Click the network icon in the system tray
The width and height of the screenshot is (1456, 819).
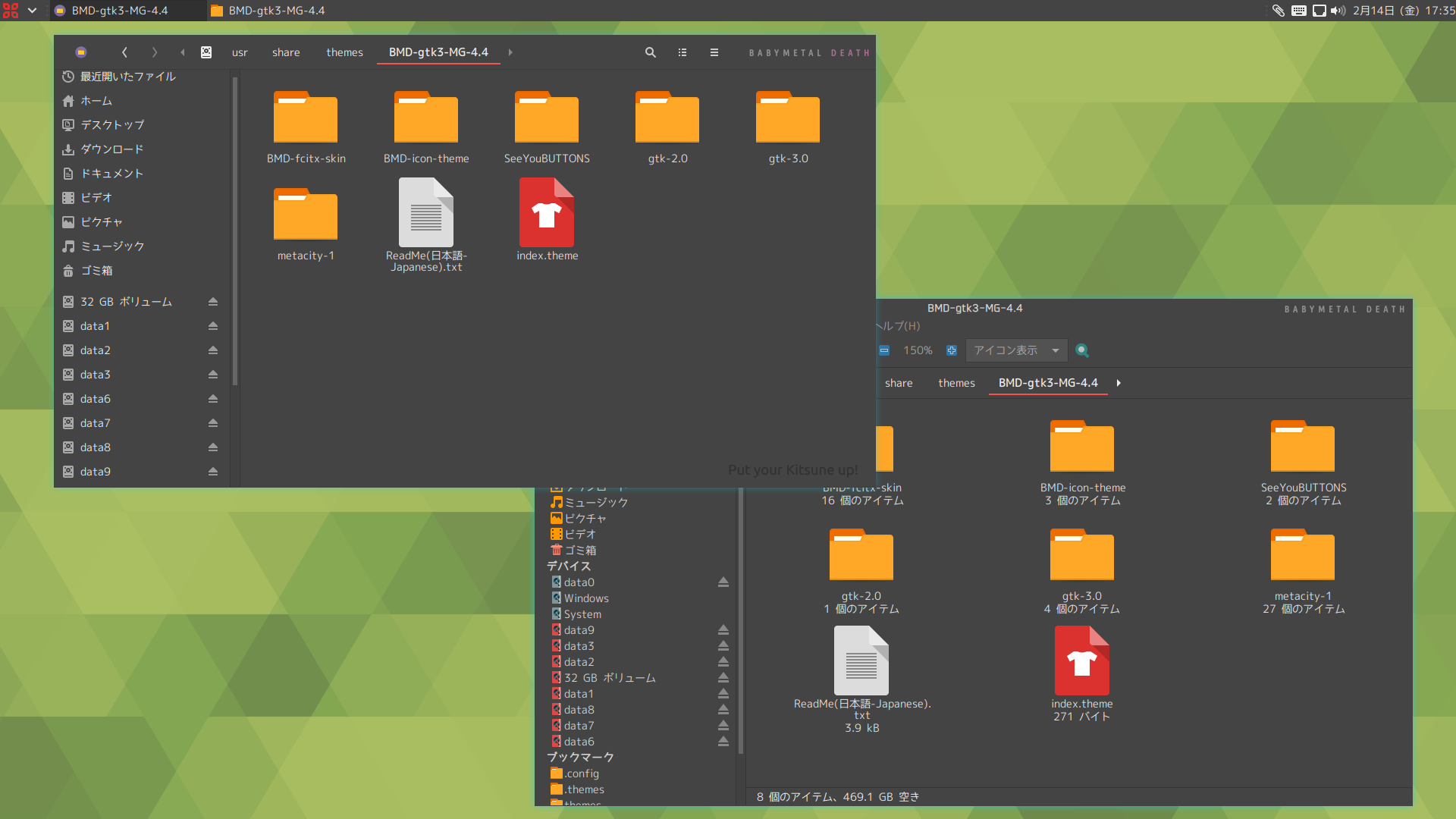1319,11
